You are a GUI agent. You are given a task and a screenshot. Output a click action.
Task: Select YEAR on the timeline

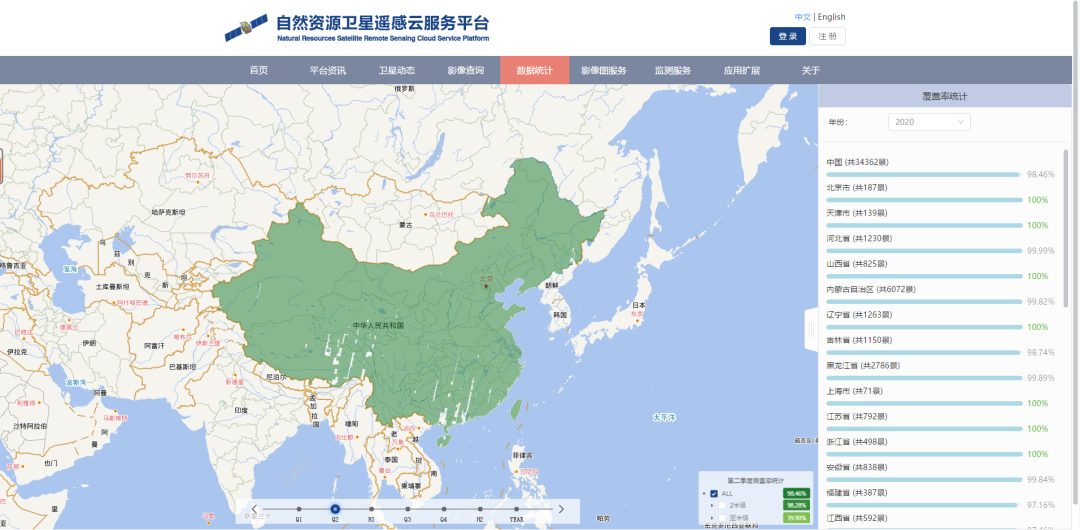[516, 509]
